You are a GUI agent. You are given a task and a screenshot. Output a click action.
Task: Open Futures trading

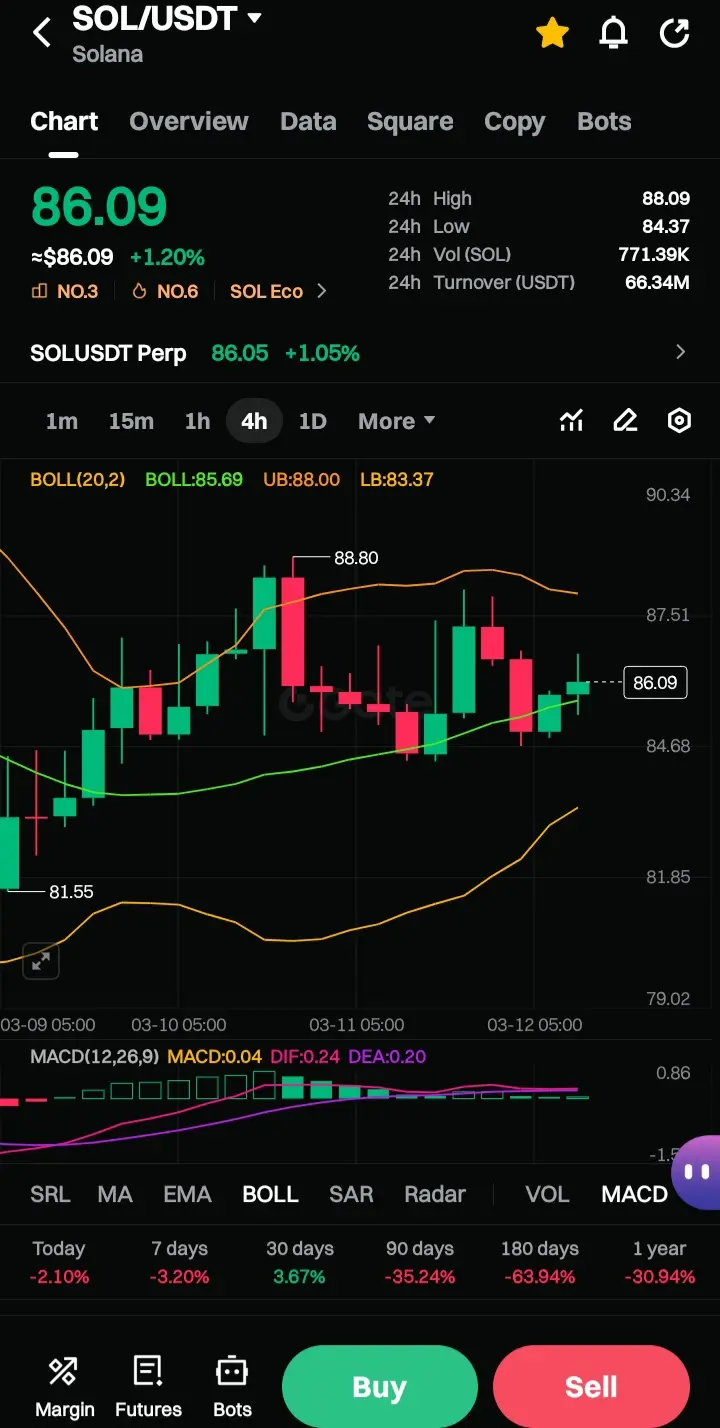(148, 1387)
